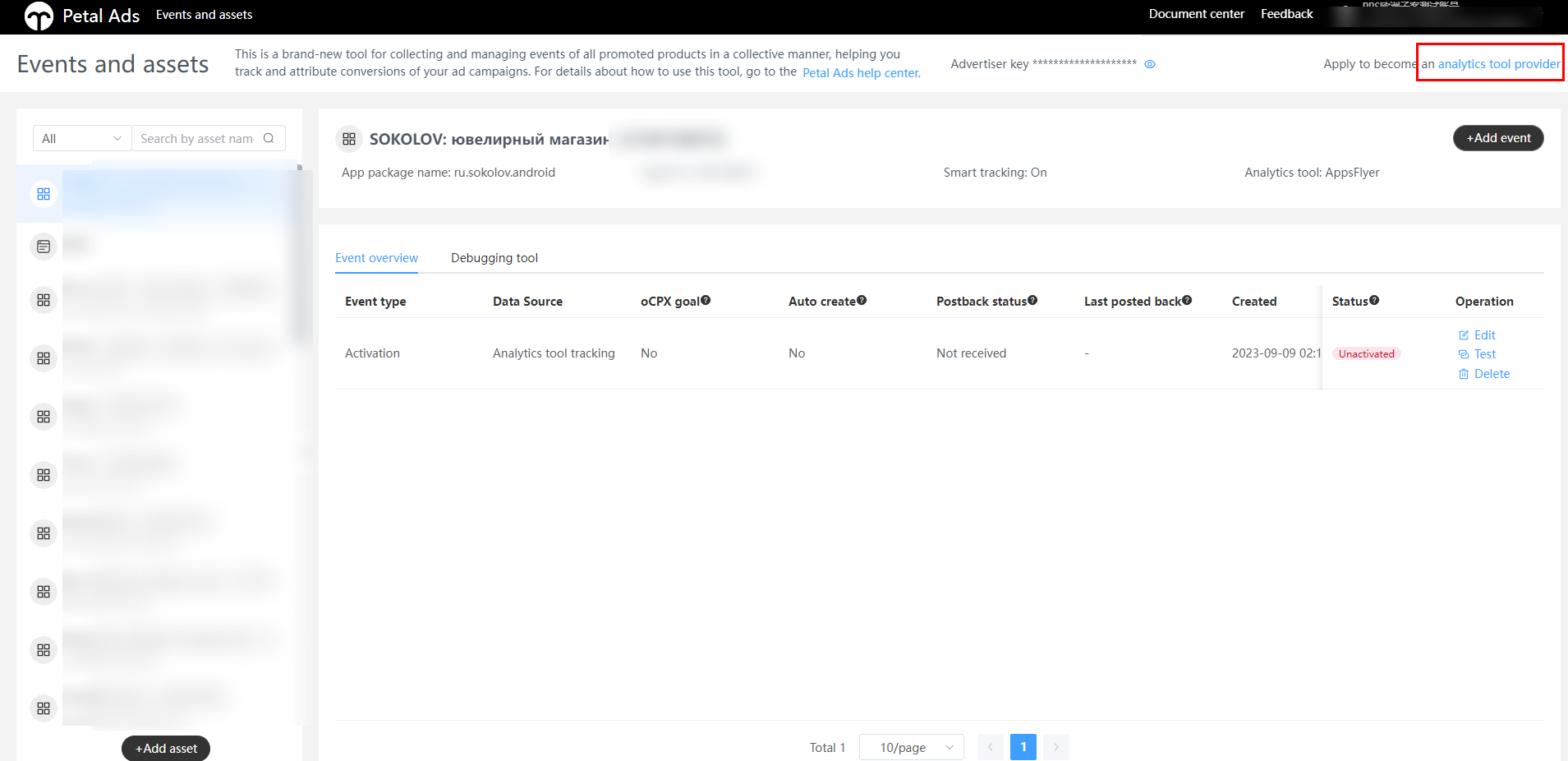1568x761 pixels.
Task: Click the search magnifier in asset search
Action: tap(269, 138)
